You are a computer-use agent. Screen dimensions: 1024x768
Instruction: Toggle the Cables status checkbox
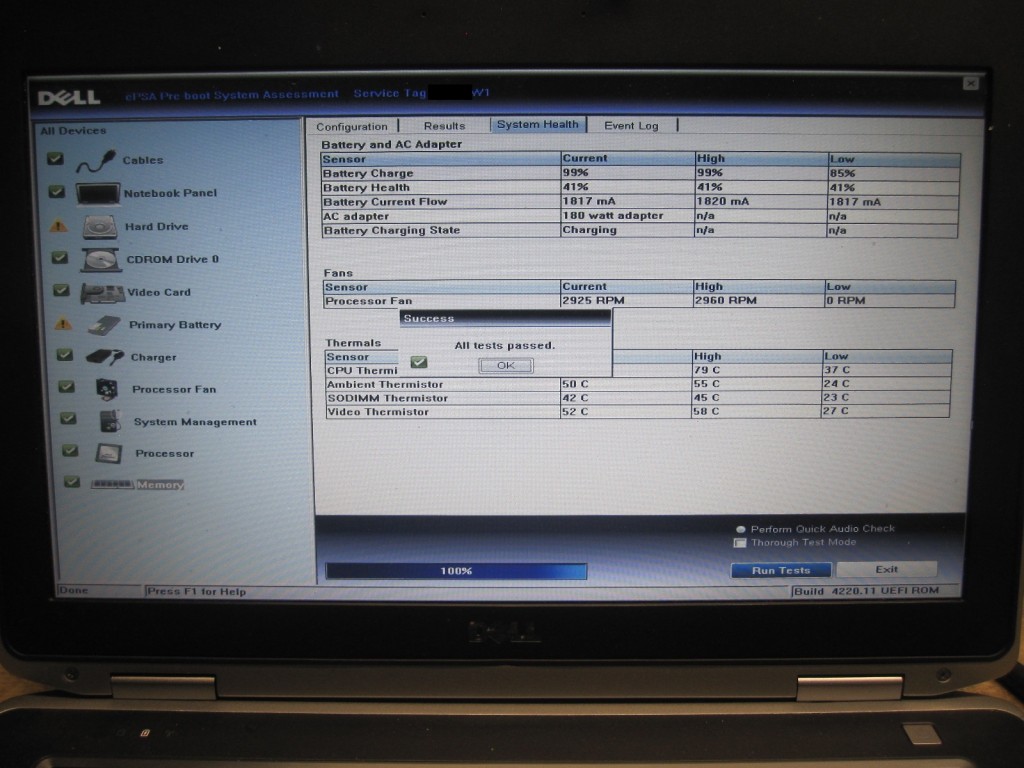pyautogui.click(x=56, y=158)
